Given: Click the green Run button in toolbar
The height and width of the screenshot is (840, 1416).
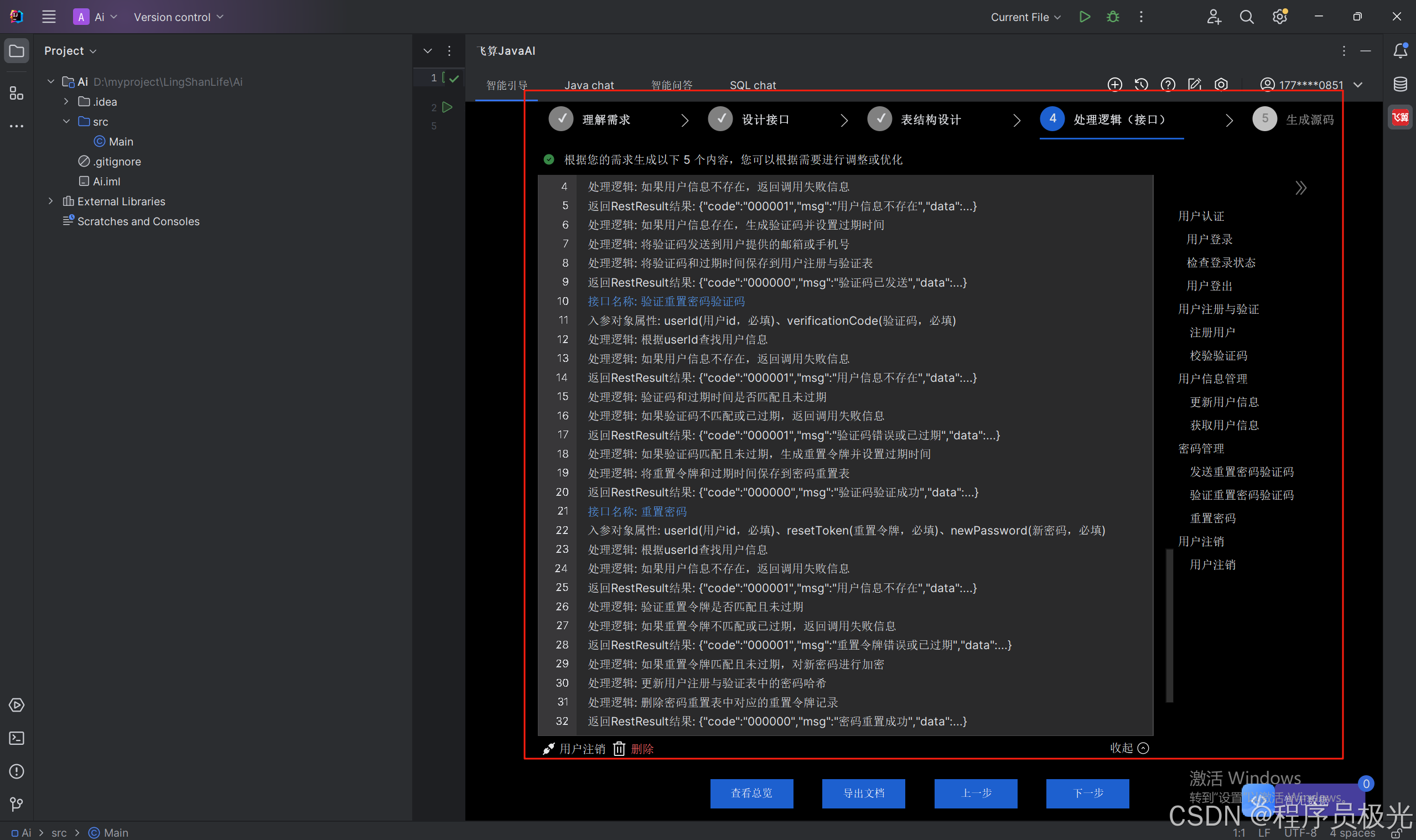Looking at the screenshot, I should pyautogui.click(x=1085, y=17).
